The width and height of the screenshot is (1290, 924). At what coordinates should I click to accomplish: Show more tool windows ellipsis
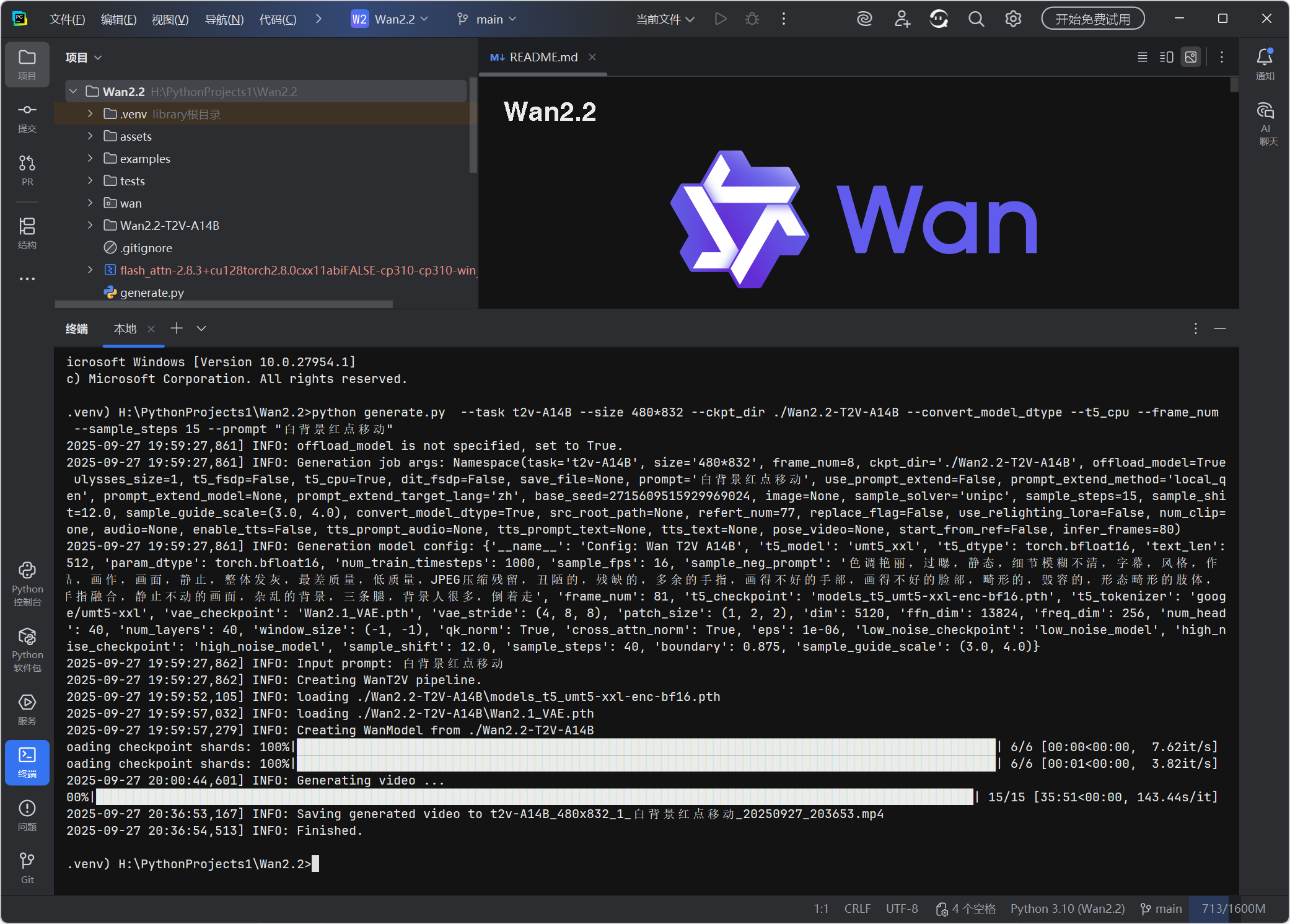(27, 279)
